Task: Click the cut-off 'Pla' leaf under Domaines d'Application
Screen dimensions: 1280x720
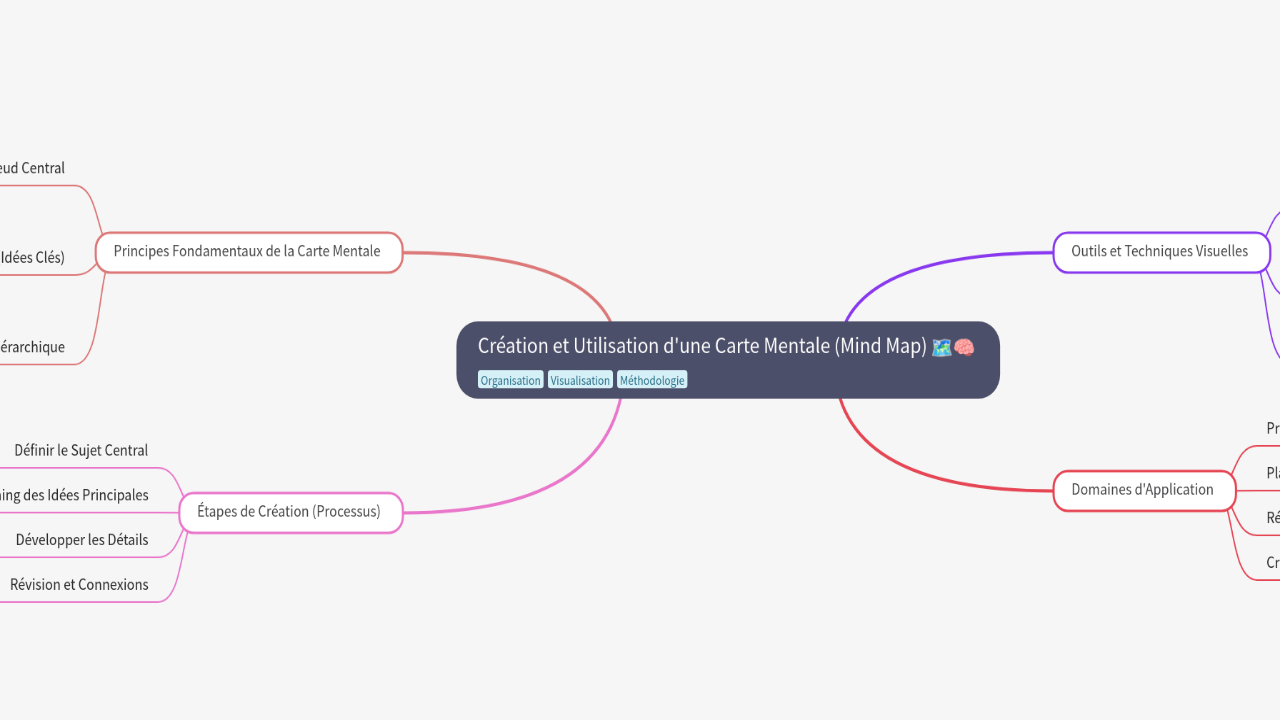Action: point(1272,473)
